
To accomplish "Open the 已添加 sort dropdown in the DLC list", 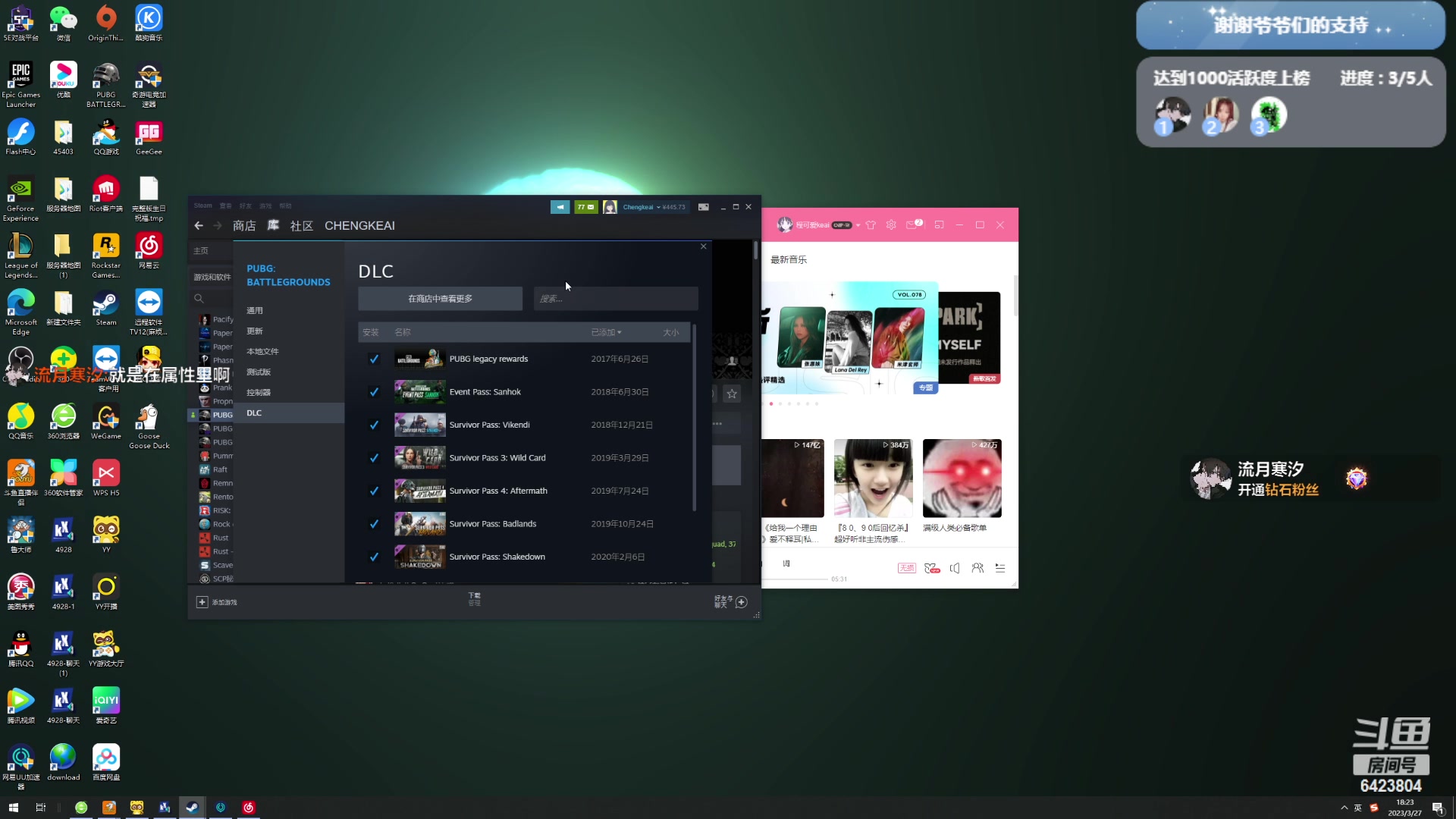I will coord(607,333).
